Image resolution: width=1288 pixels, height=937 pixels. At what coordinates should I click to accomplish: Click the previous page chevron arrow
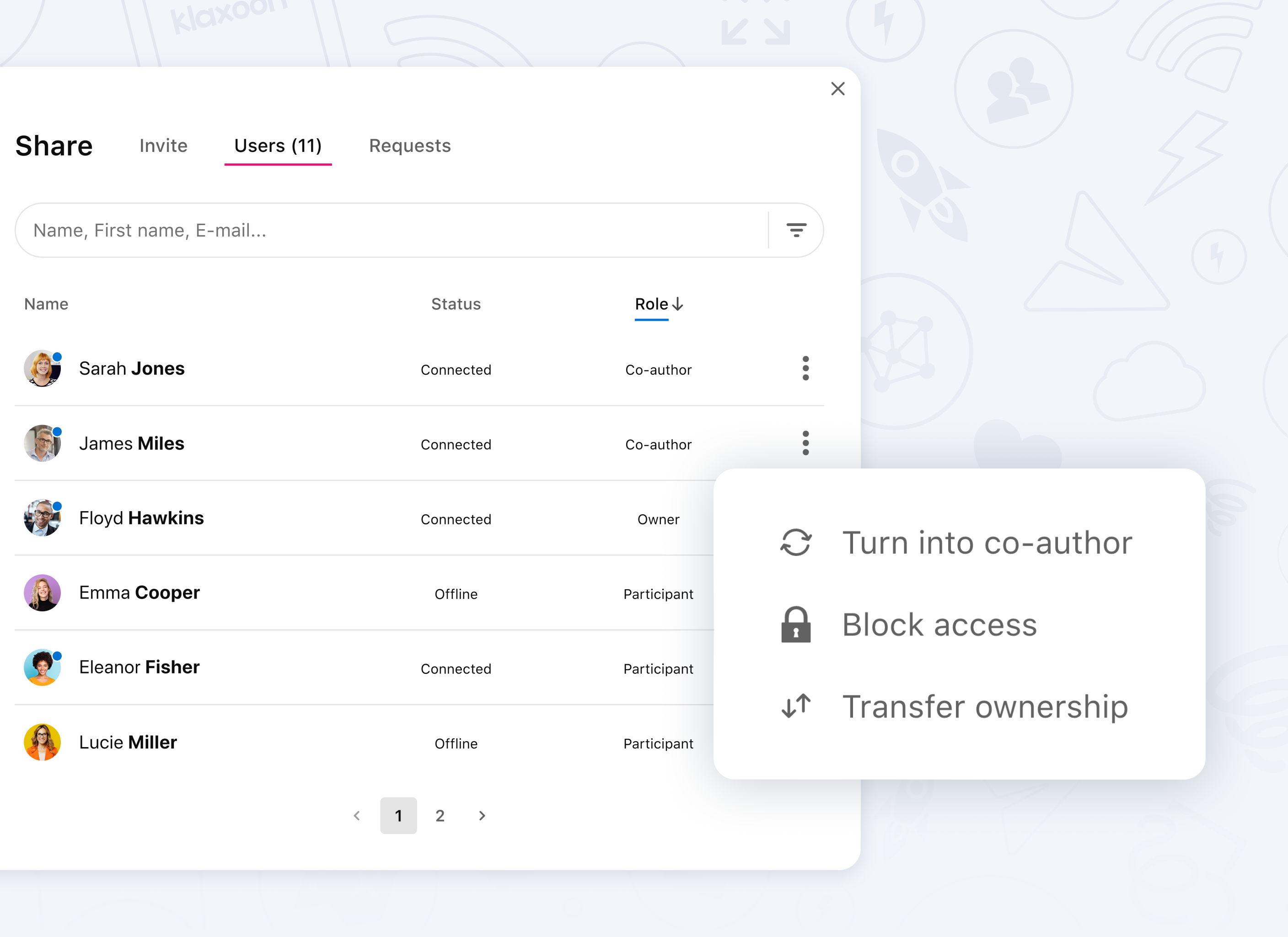pyautogui.click(x=357, y=815)
